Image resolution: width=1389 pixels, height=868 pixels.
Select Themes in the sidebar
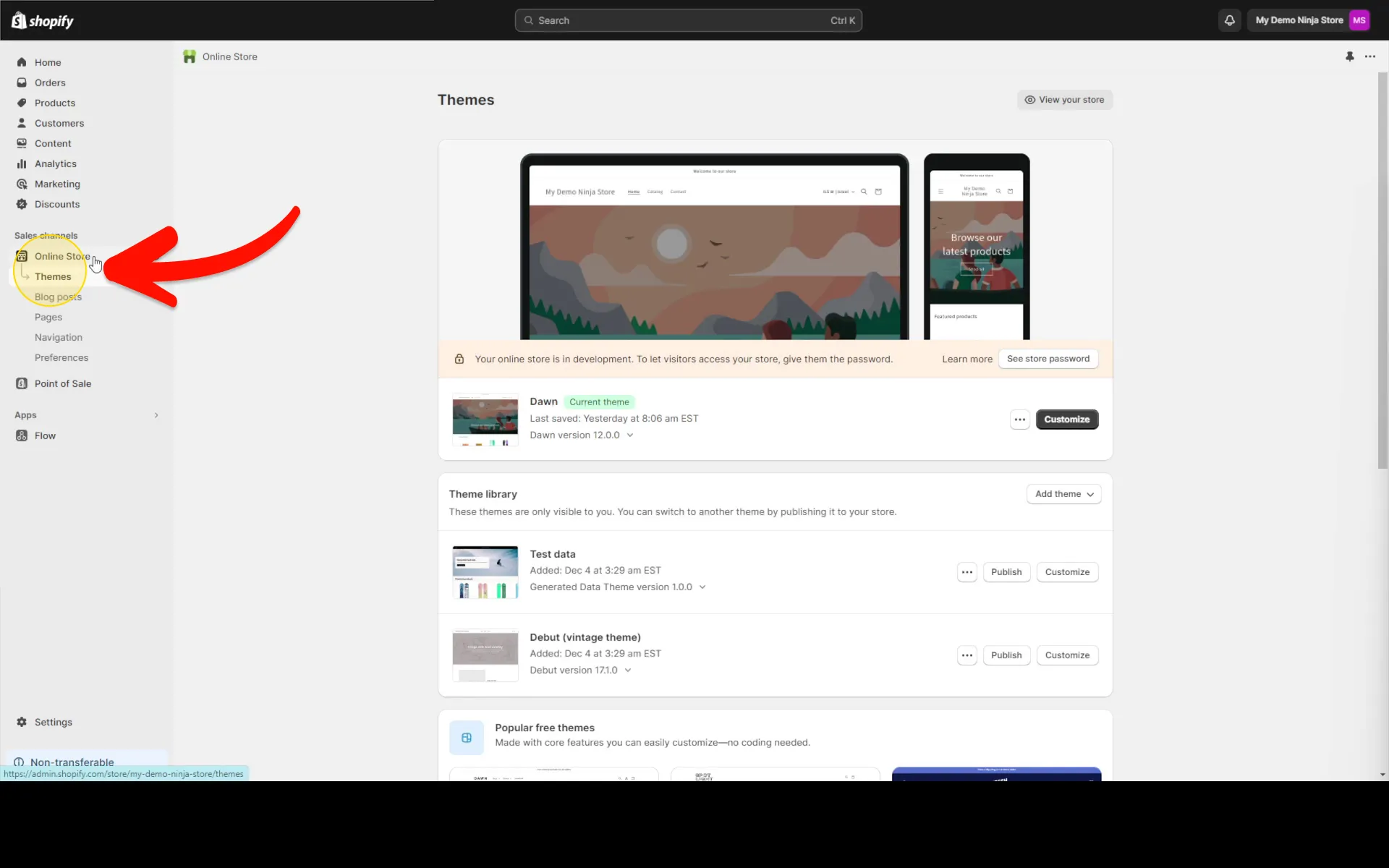53,276
